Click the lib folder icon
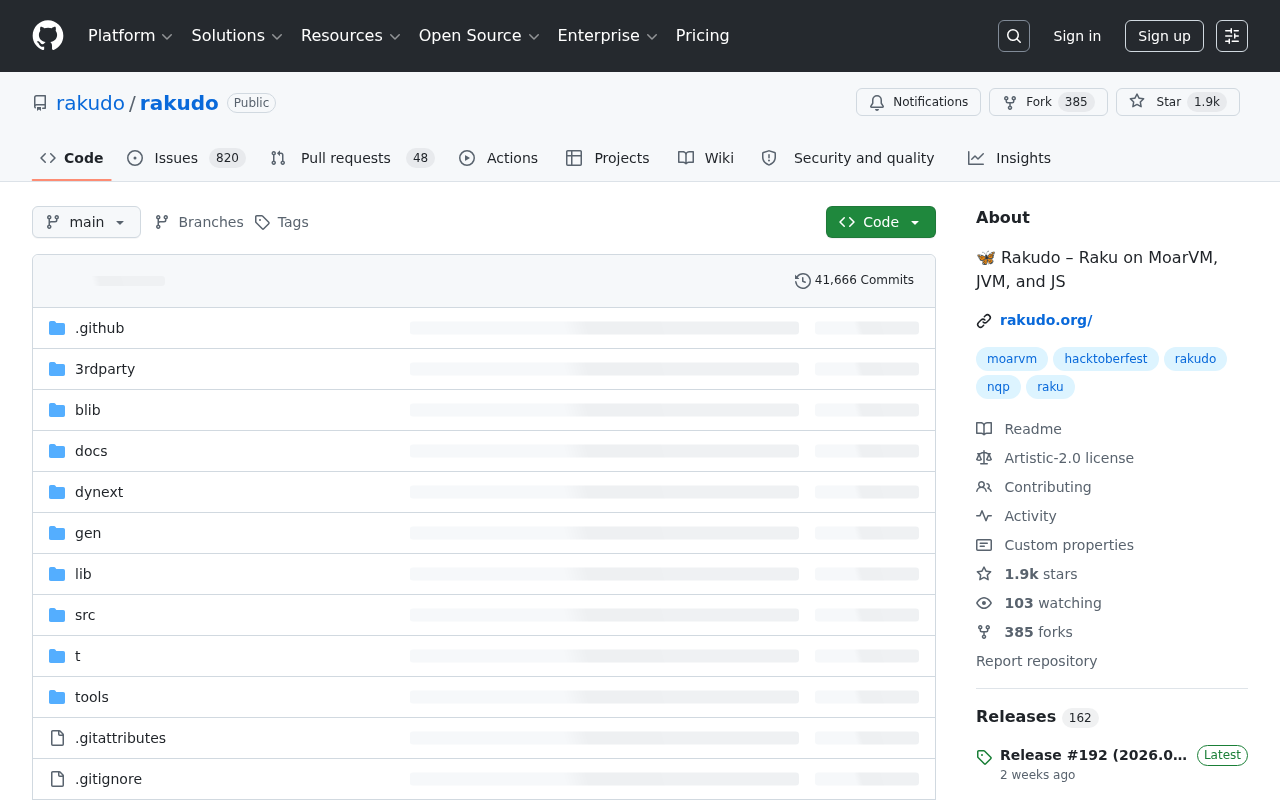 click(x=57, y=574)
